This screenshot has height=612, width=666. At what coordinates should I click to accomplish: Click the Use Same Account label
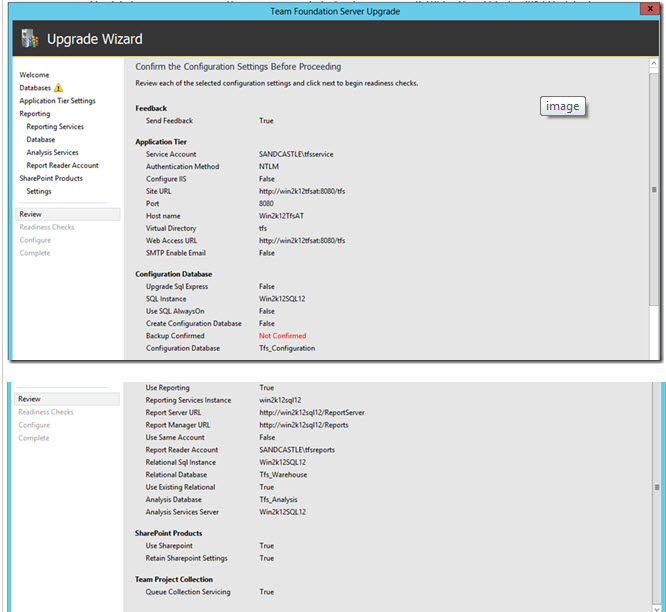pyautogui.click(x=175, y=437)
